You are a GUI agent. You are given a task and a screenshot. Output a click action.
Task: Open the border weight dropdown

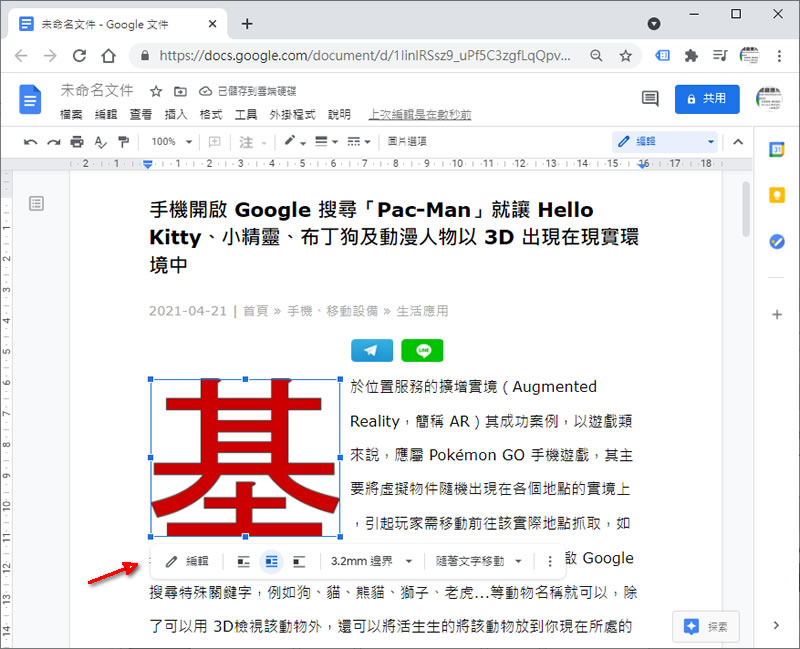click(x=327, y=141)
